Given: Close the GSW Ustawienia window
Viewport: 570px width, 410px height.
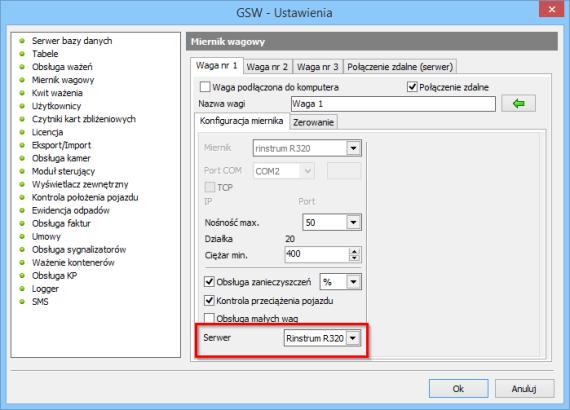Looking at the screenshot, I should point(552,9).
